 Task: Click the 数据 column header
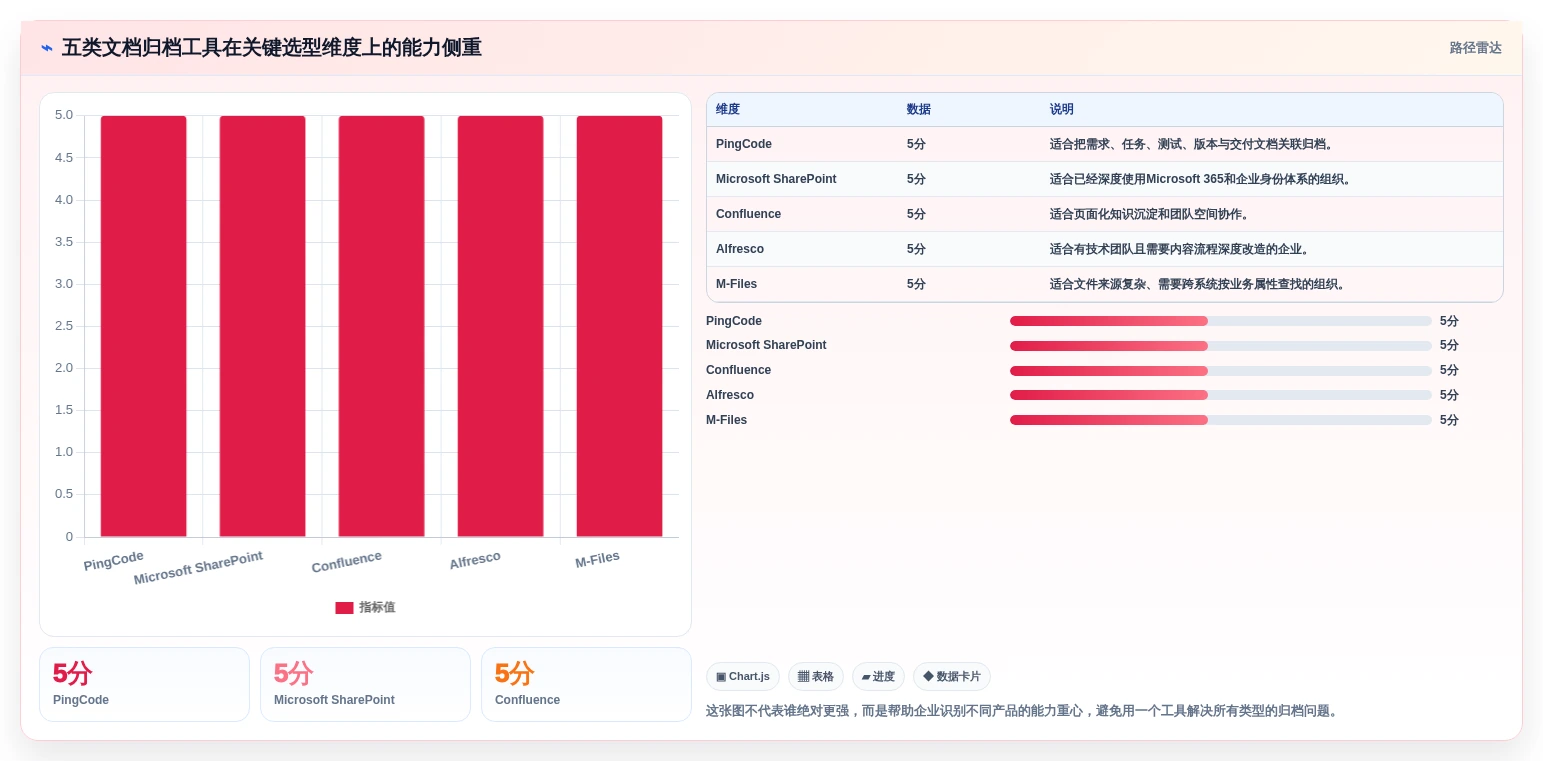tap(918, 109)
